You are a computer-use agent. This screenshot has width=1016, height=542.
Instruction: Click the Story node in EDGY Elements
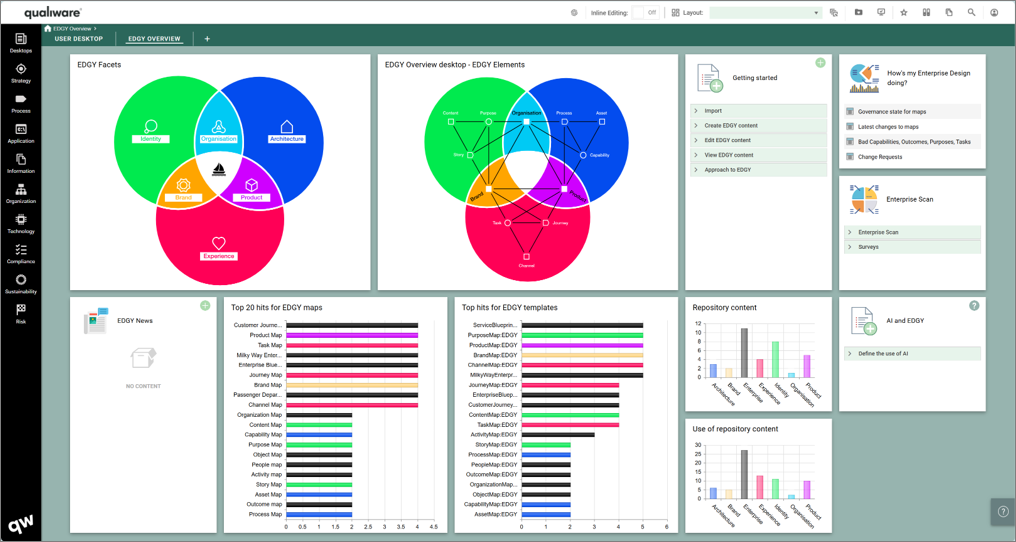pyautogui.click(x=470, y=155)
